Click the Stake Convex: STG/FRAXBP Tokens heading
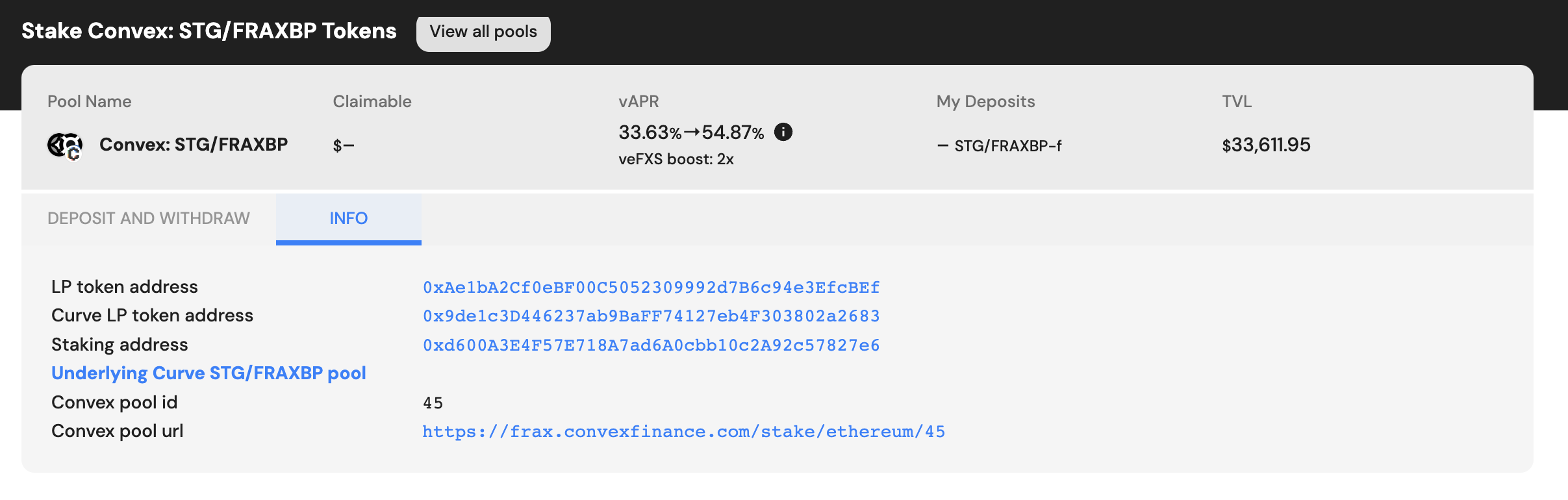This screenshot has height=500, width=1568. (209, 31)
